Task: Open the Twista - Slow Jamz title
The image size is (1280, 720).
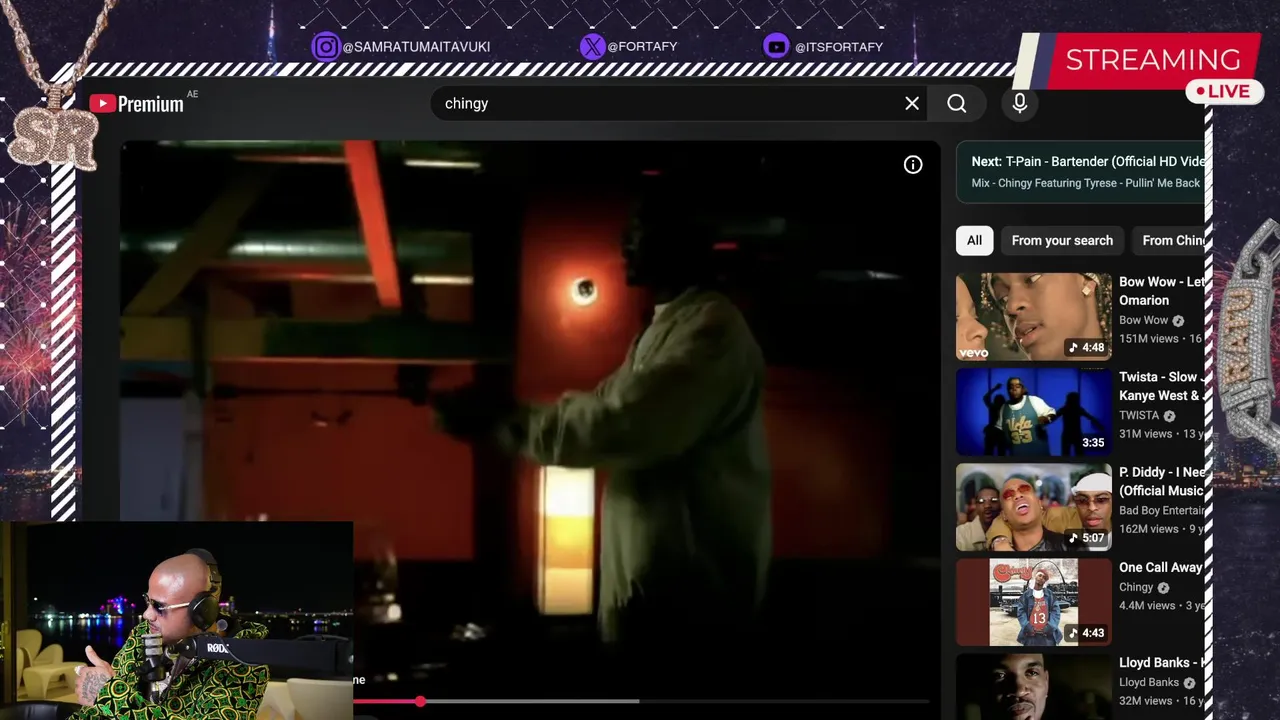Action: pos(1162,386)
